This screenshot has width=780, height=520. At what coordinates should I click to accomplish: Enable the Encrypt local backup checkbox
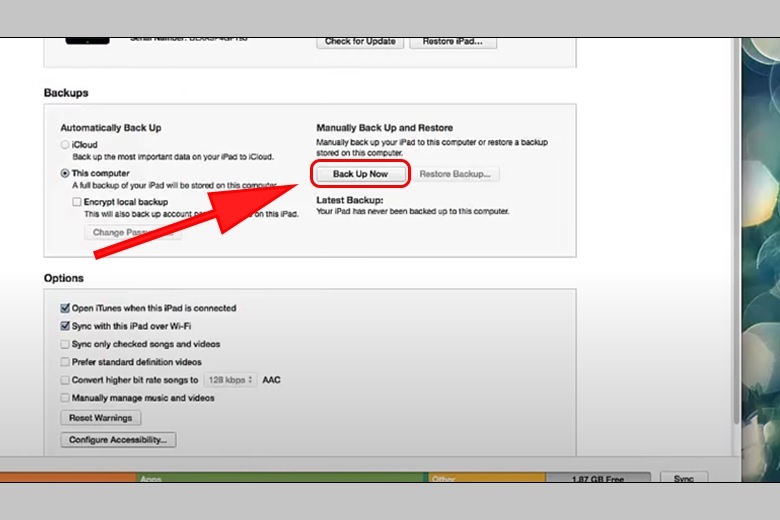[x=77, y=201]
